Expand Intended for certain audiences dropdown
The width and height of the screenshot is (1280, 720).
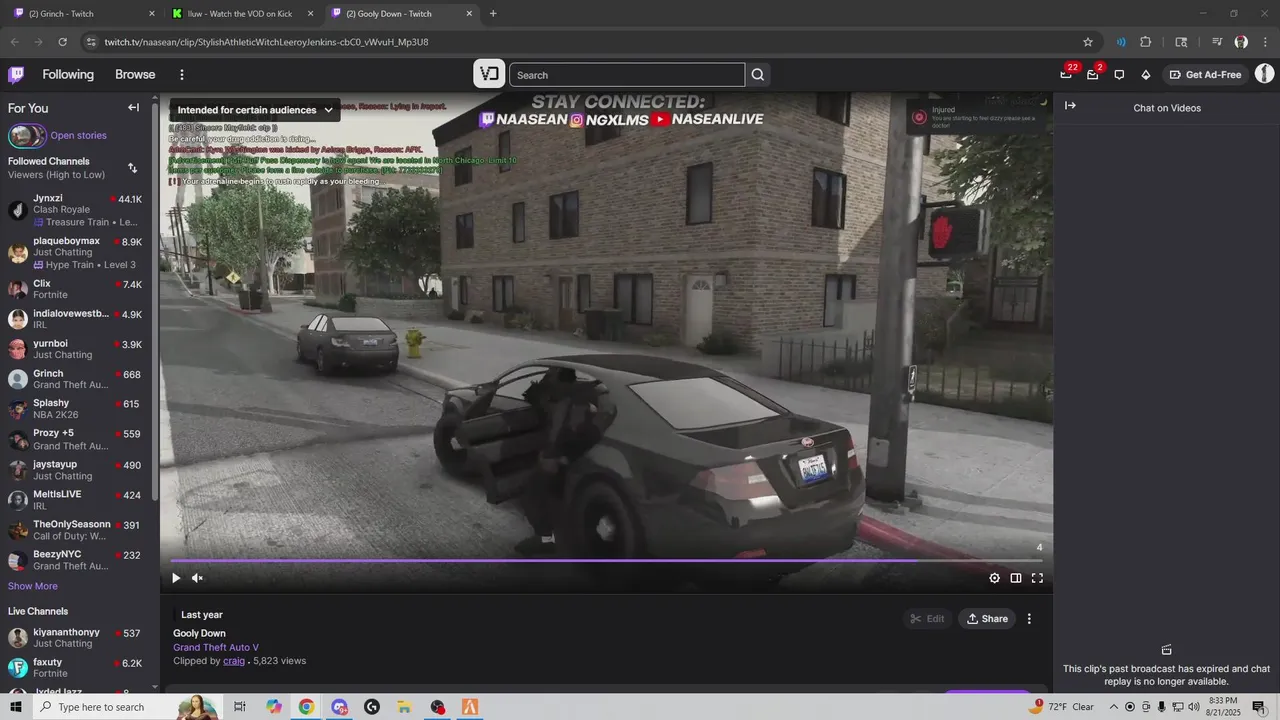coord(255,110)
